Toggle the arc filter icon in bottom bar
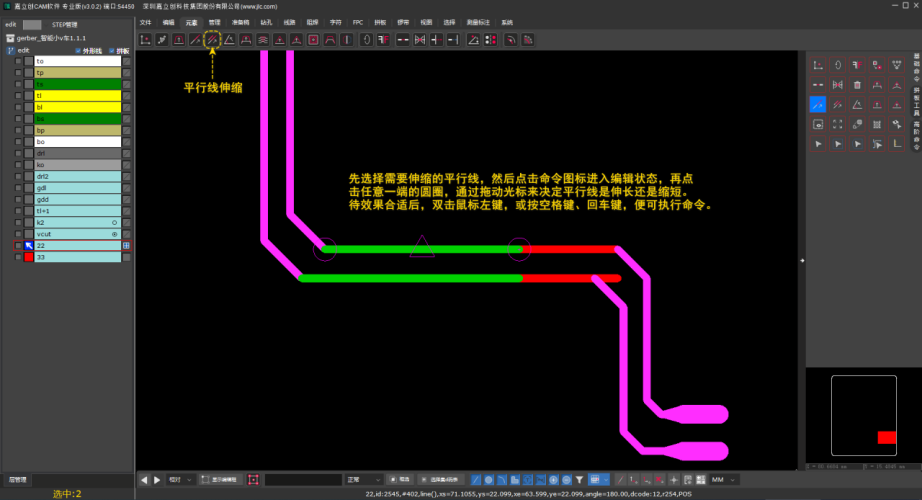This screenshot has width=922, height=500. pyautogui.click(x=502, y=480)
